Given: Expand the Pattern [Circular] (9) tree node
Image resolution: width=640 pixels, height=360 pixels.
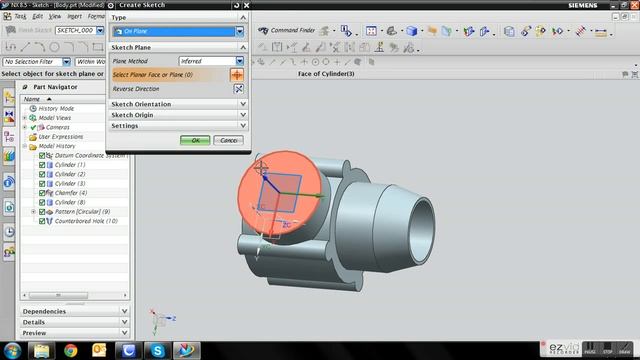Looking at the screenshot, I should pos(33,212).
